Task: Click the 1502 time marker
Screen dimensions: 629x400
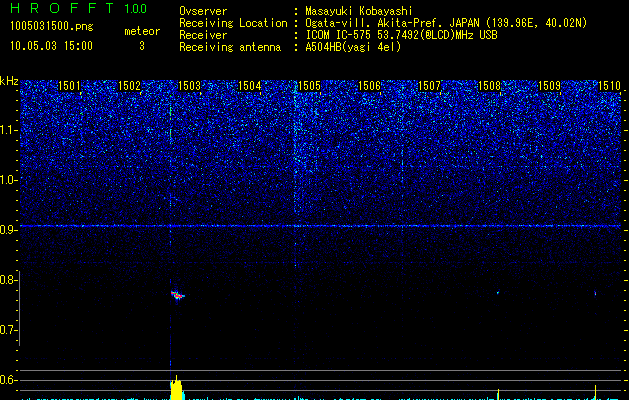Action: tap(129, 86)
